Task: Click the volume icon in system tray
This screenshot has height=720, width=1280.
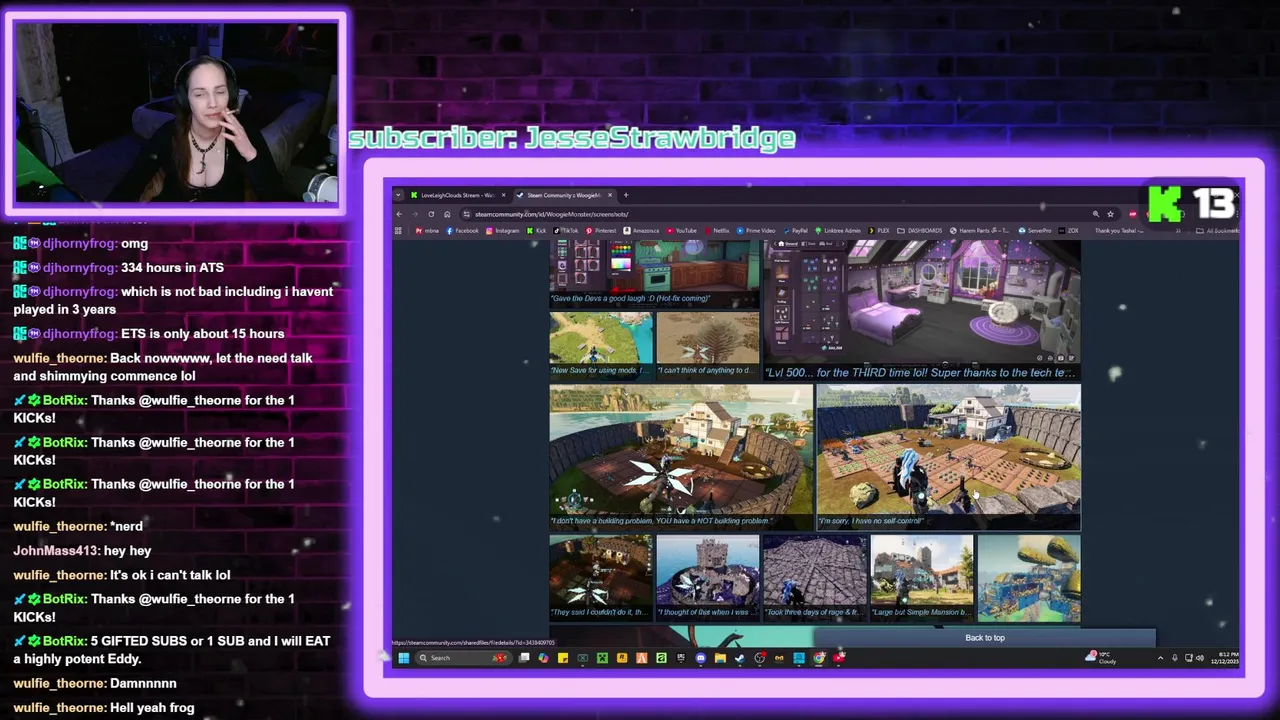Action: [x=1201, y=658]
